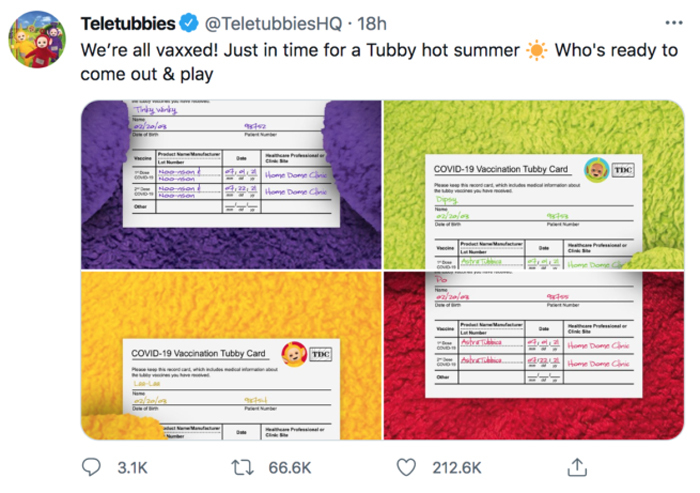Viewport: 700px width, 493px height.
Task: Open the yellow Laa-Laa card image
Action: click(231, 356)
